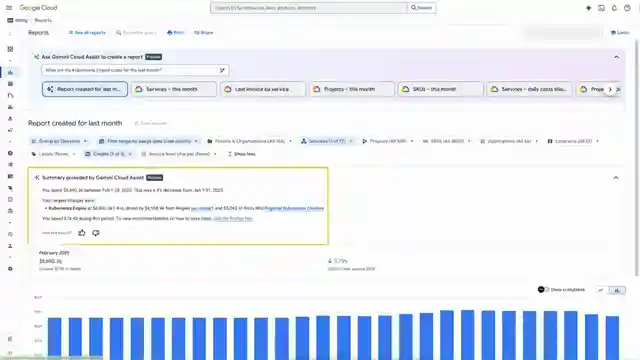The width and height of the screenshot is (640, 360).
Task: Click Show less filters button
Action: 241,154
